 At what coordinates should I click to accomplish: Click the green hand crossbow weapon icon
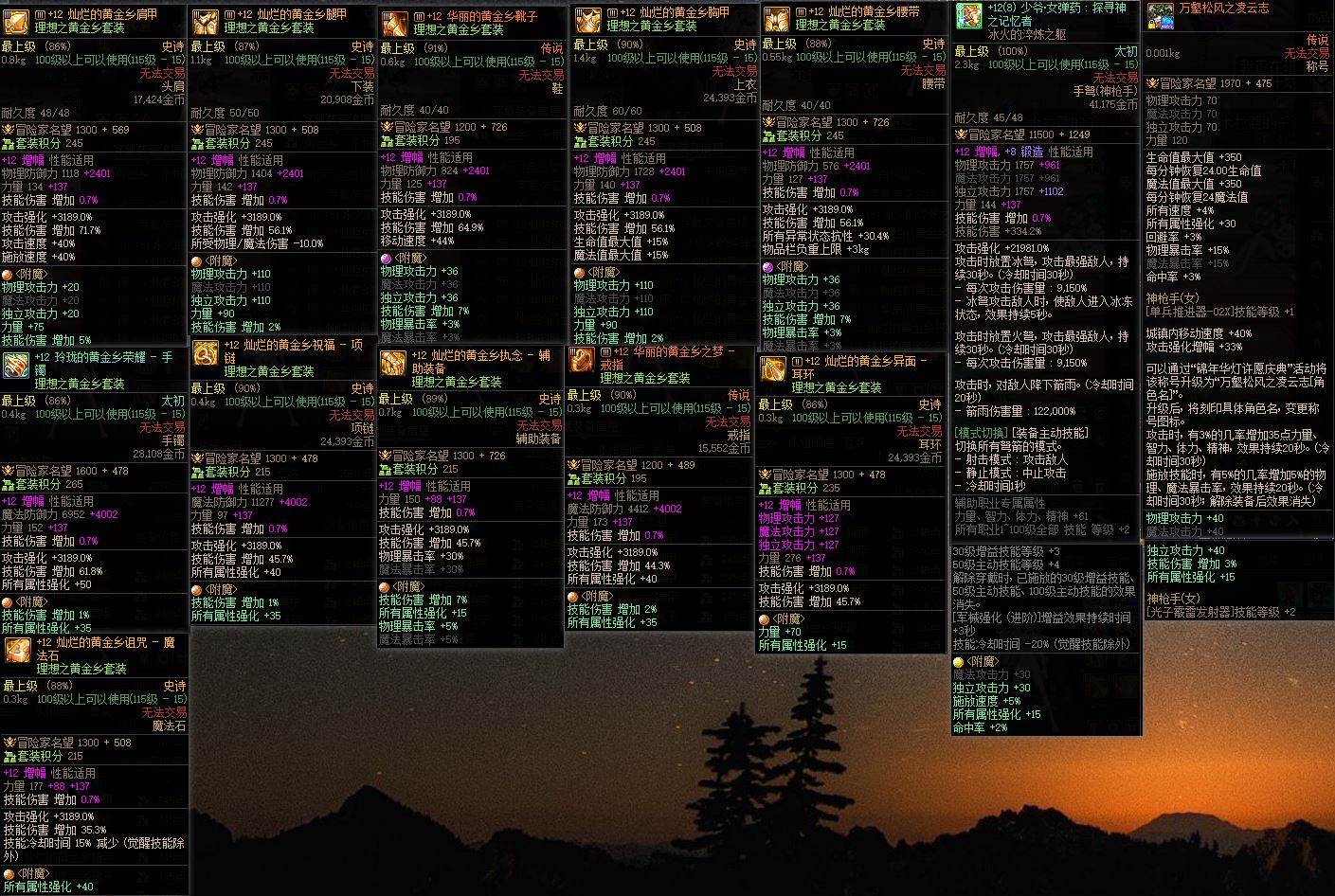point(968,16)
